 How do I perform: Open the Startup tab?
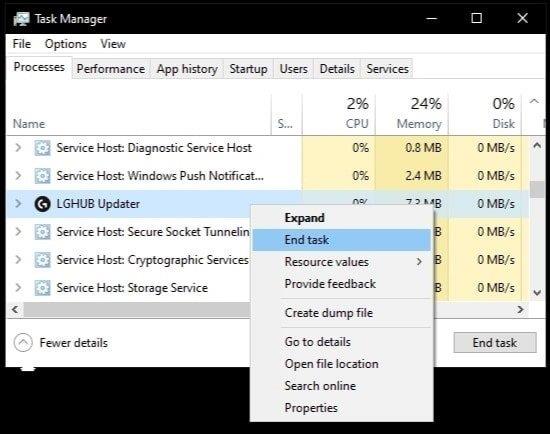(248, 69)
